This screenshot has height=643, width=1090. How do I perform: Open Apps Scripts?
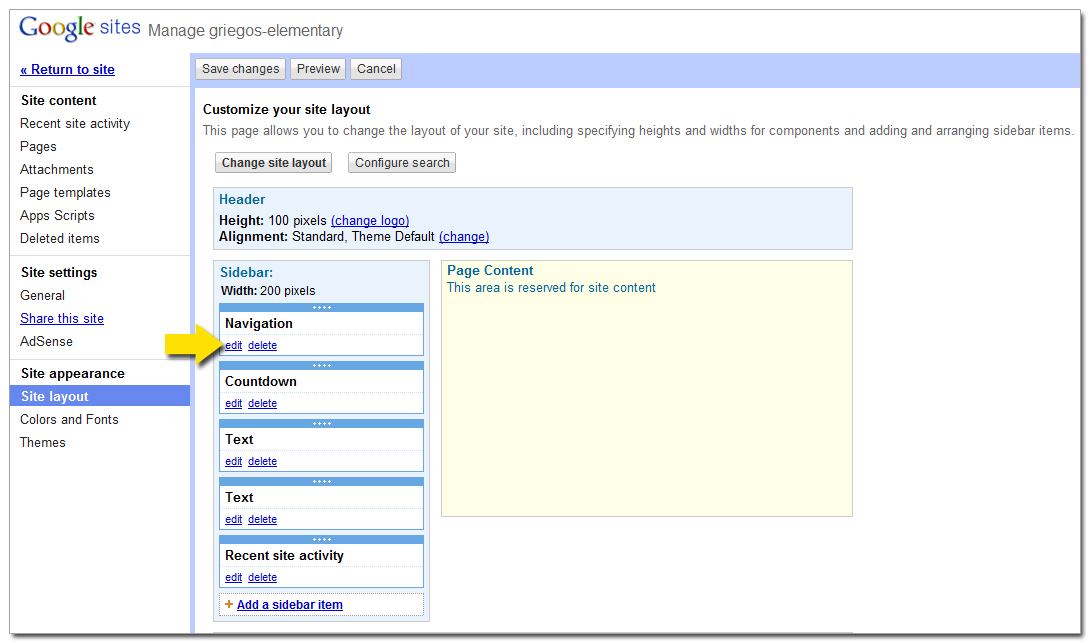click(x=57, y=215)
